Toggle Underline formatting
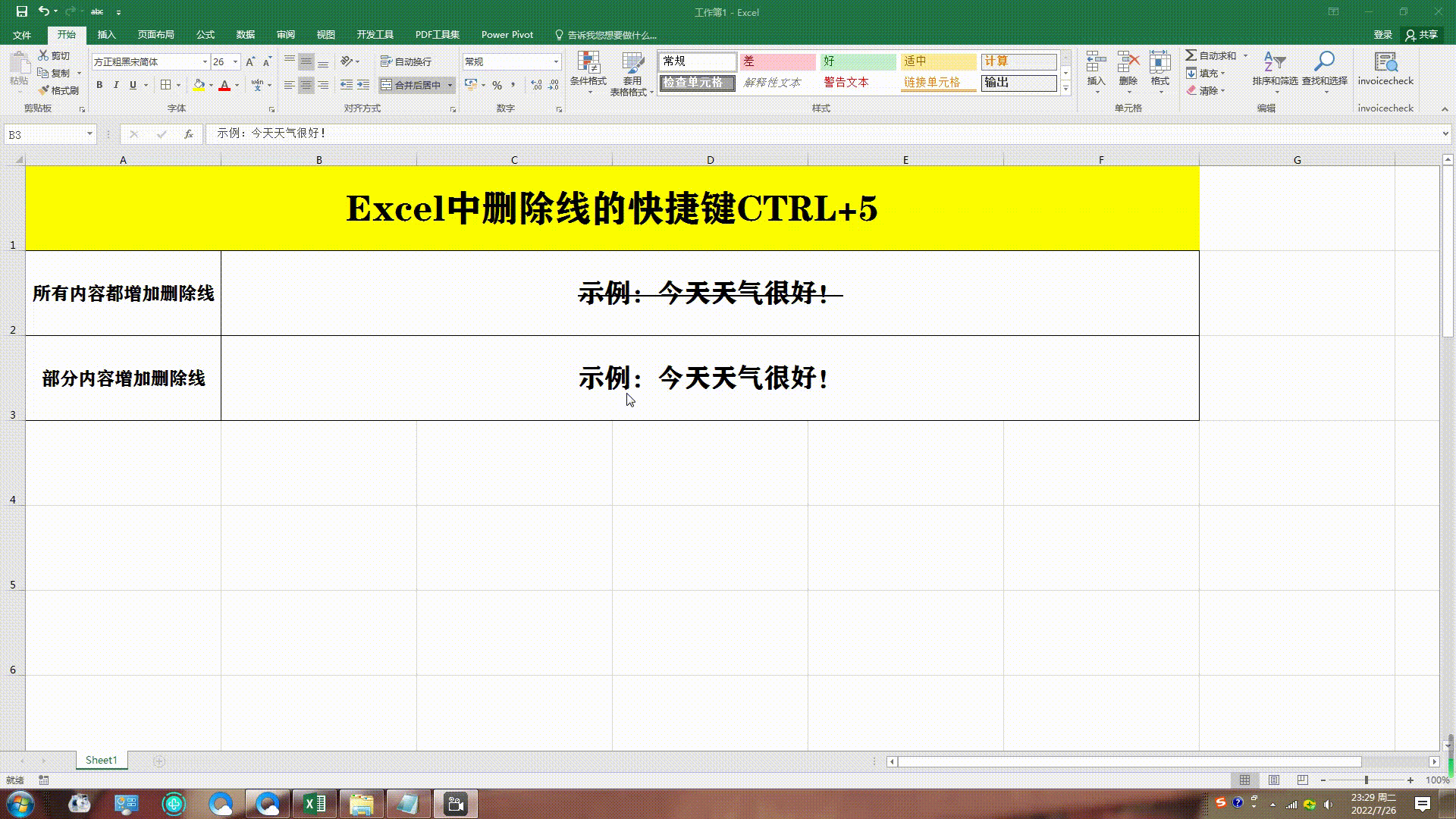 tap(133, 85)
